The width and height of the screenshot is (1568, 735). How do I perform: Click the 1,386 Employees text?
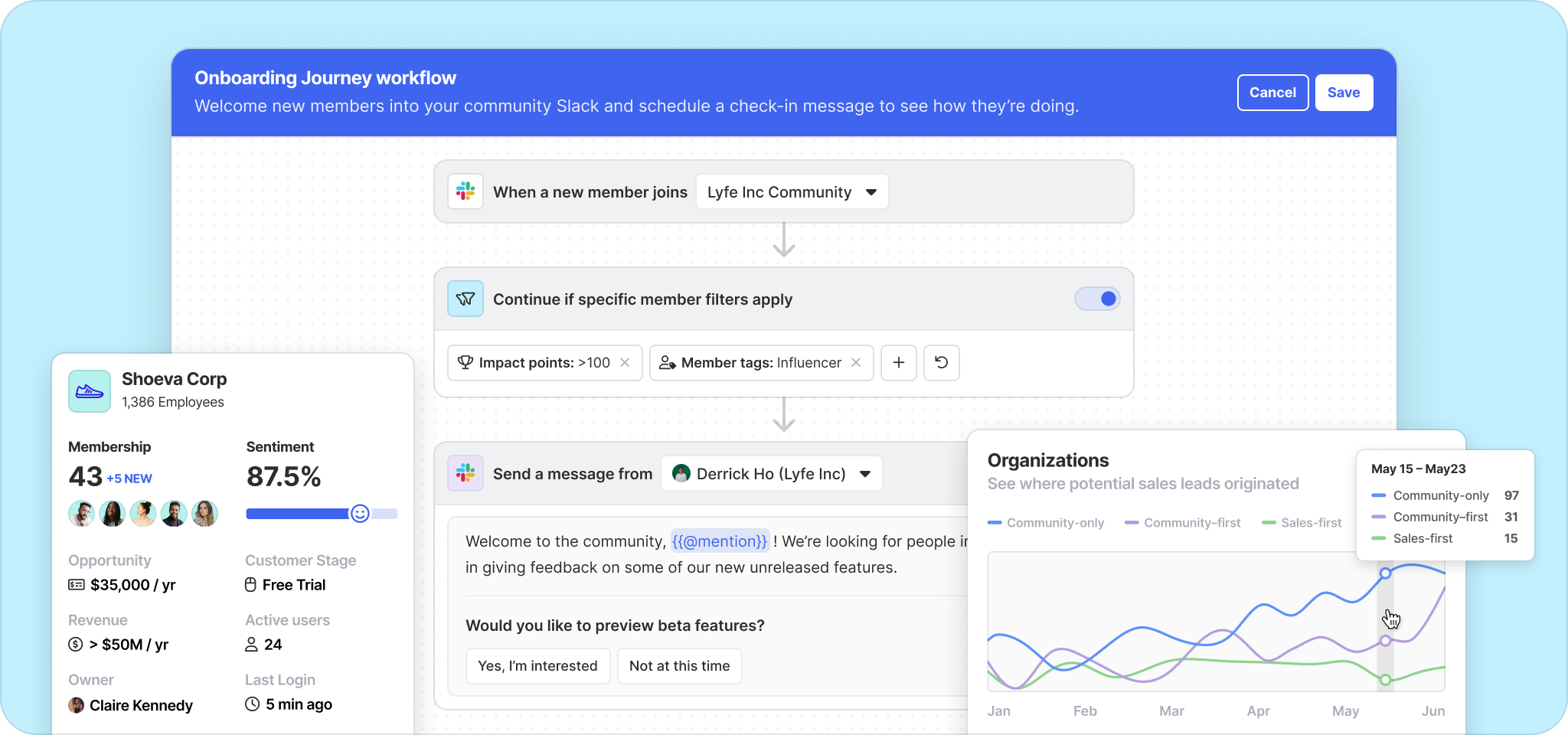[x=173, y=402]
